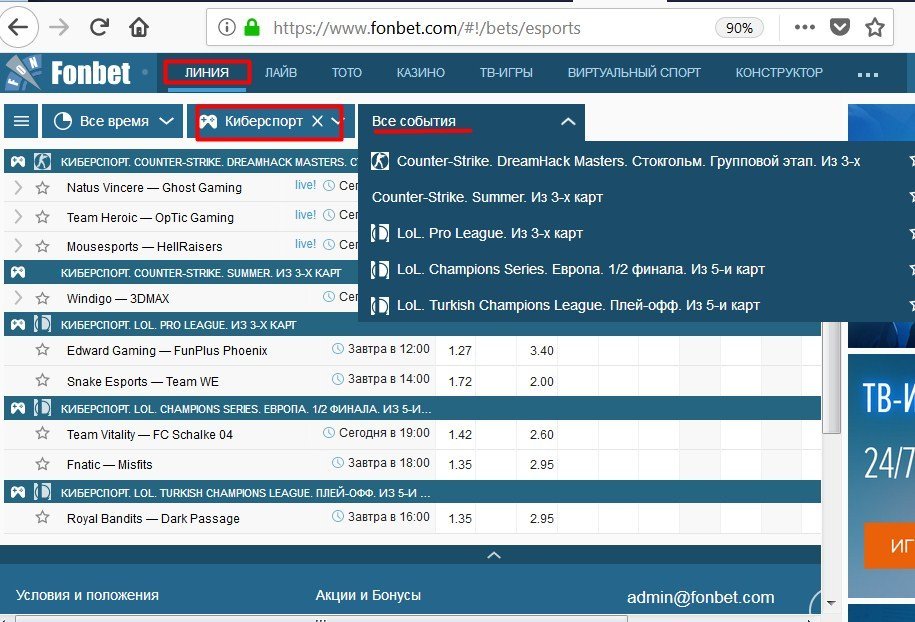Save page to Pocket

coord(839,27)
